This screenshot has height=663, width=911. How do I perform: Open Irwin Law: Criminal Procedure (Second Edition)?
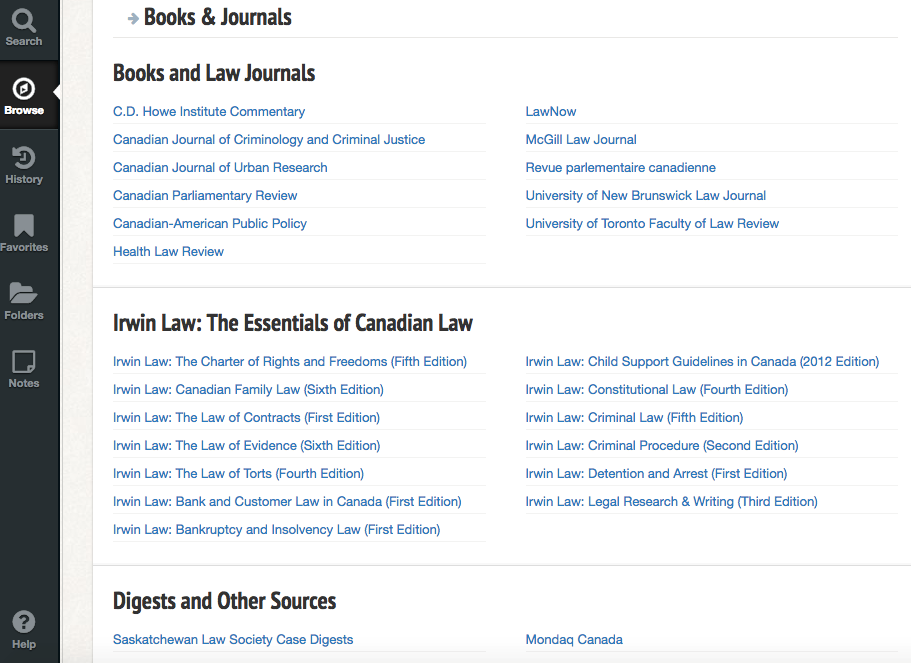(662, 446)
